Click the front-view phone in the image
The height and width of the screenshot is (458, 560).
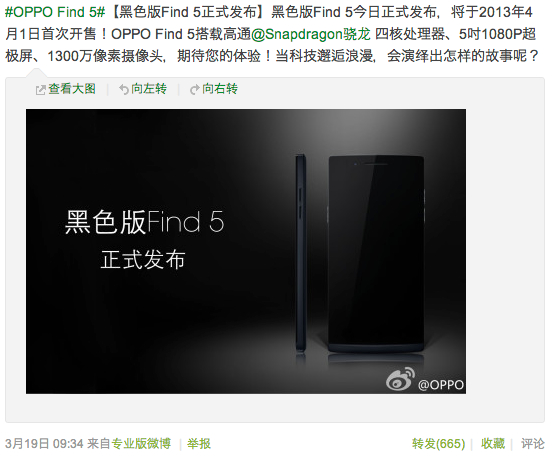point(376,254)
